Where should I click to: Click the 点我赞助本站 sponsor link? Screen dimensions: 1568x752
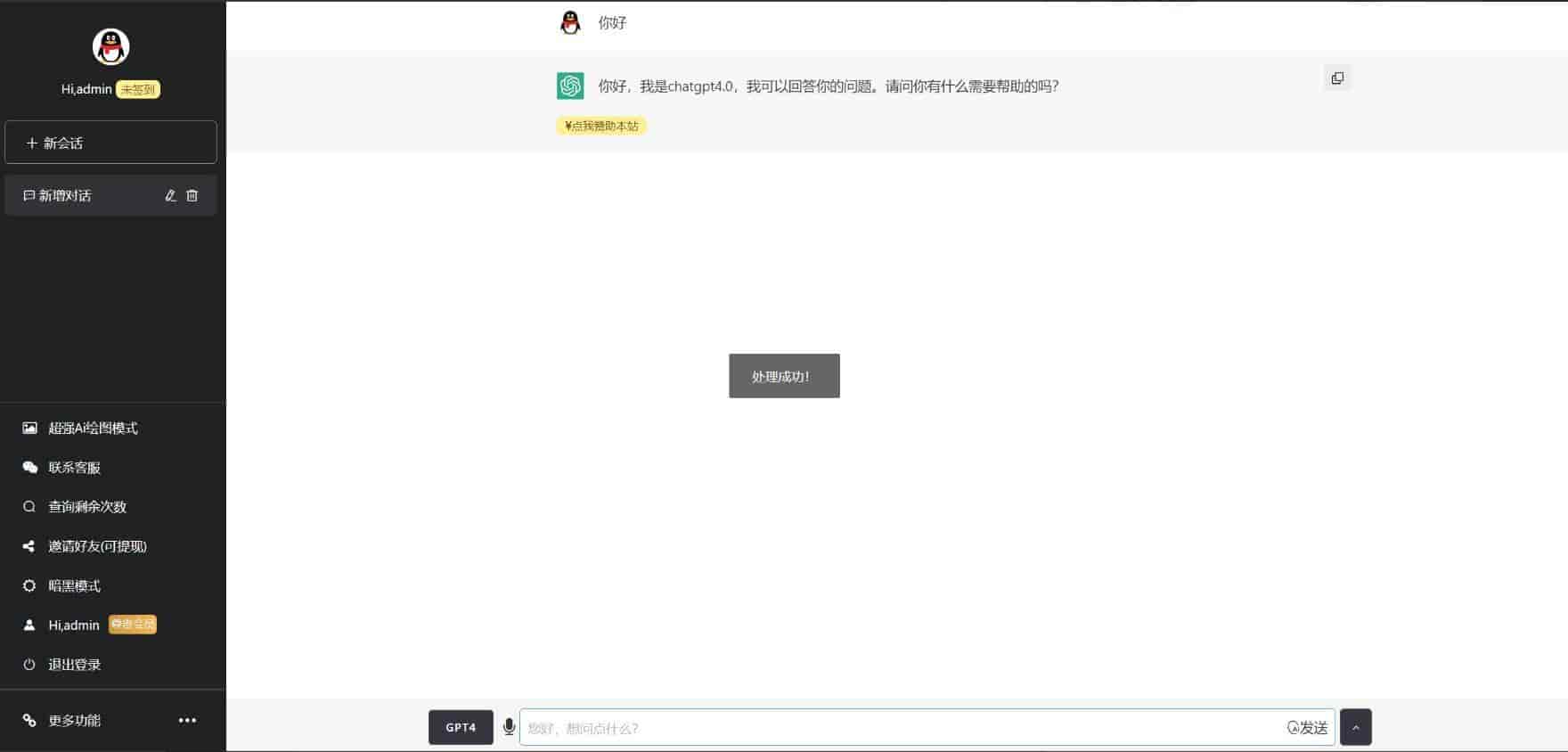click(x=601, y=126)
